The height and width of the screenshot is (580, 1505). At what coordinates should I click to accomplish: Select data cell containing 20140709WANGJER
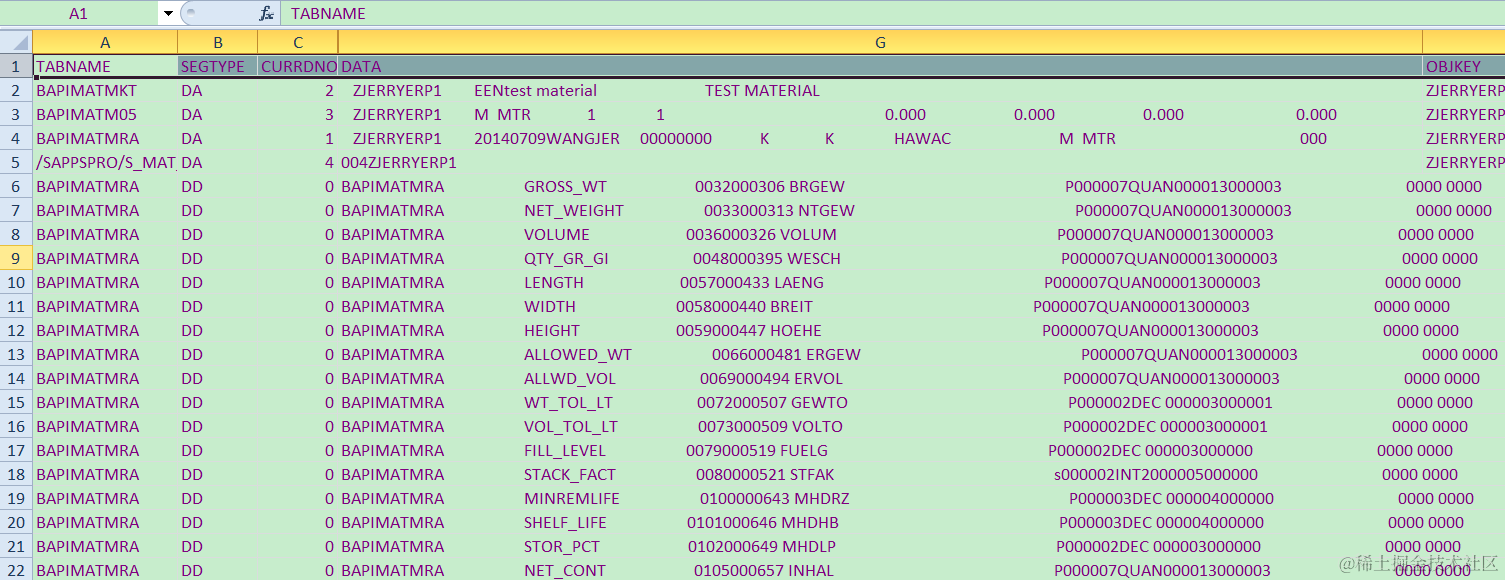point(880,139)
